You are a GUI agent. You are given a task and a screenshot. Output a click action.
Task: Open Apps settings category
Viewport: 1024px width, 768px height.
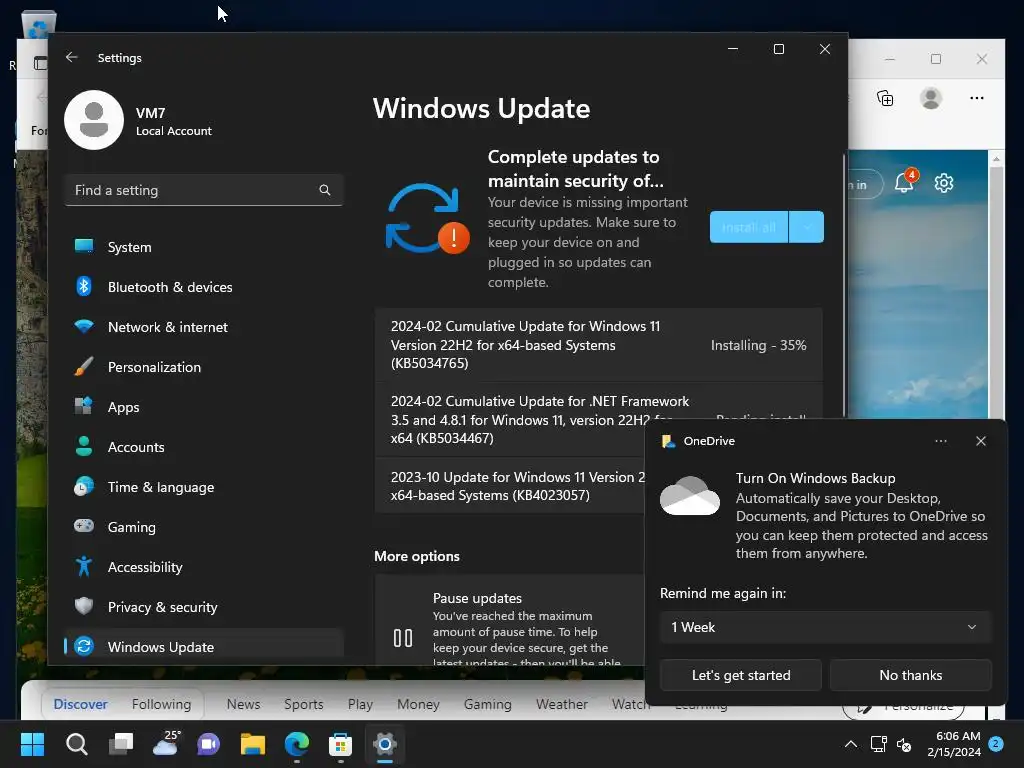tap(203, 407)
